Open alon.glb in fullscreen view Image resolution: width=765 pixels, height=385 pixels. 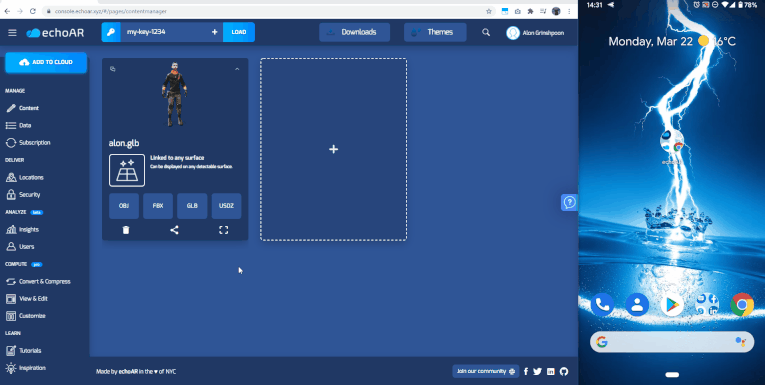(x=223, y=230)
